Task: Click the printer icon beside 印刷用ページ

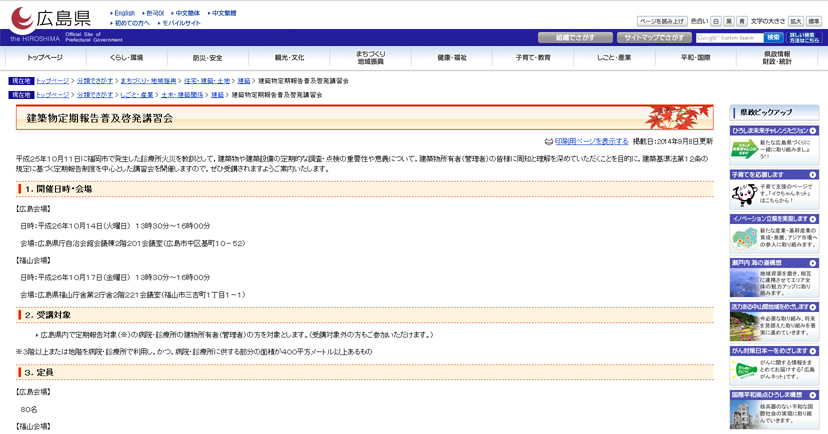Action: pos(549,141)
